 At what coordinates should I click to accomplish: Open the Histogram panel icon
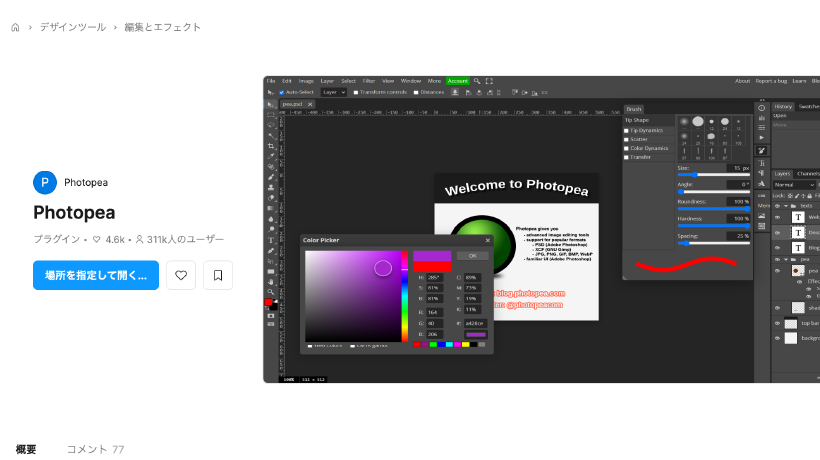(761, 118)
